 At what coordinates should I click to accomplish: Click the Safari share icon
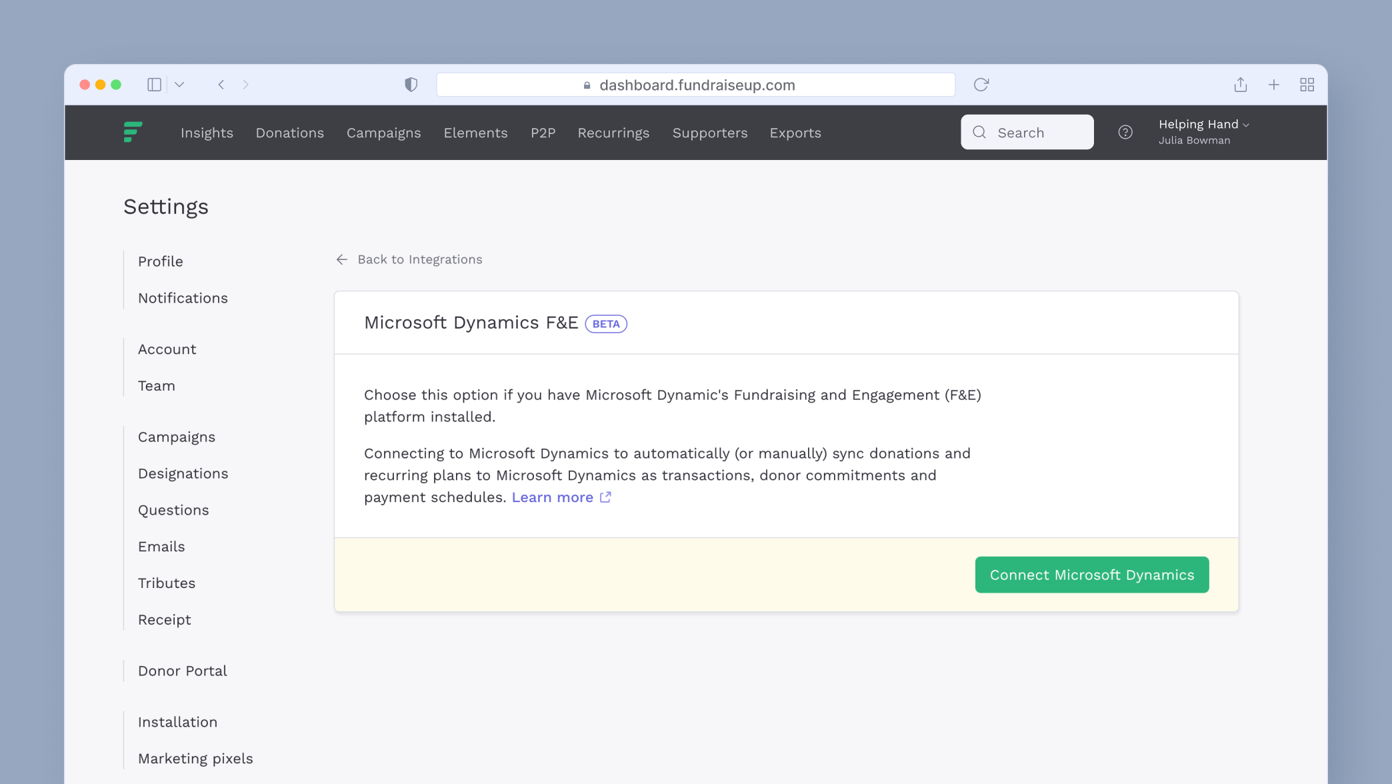[x=1240, y=85]
